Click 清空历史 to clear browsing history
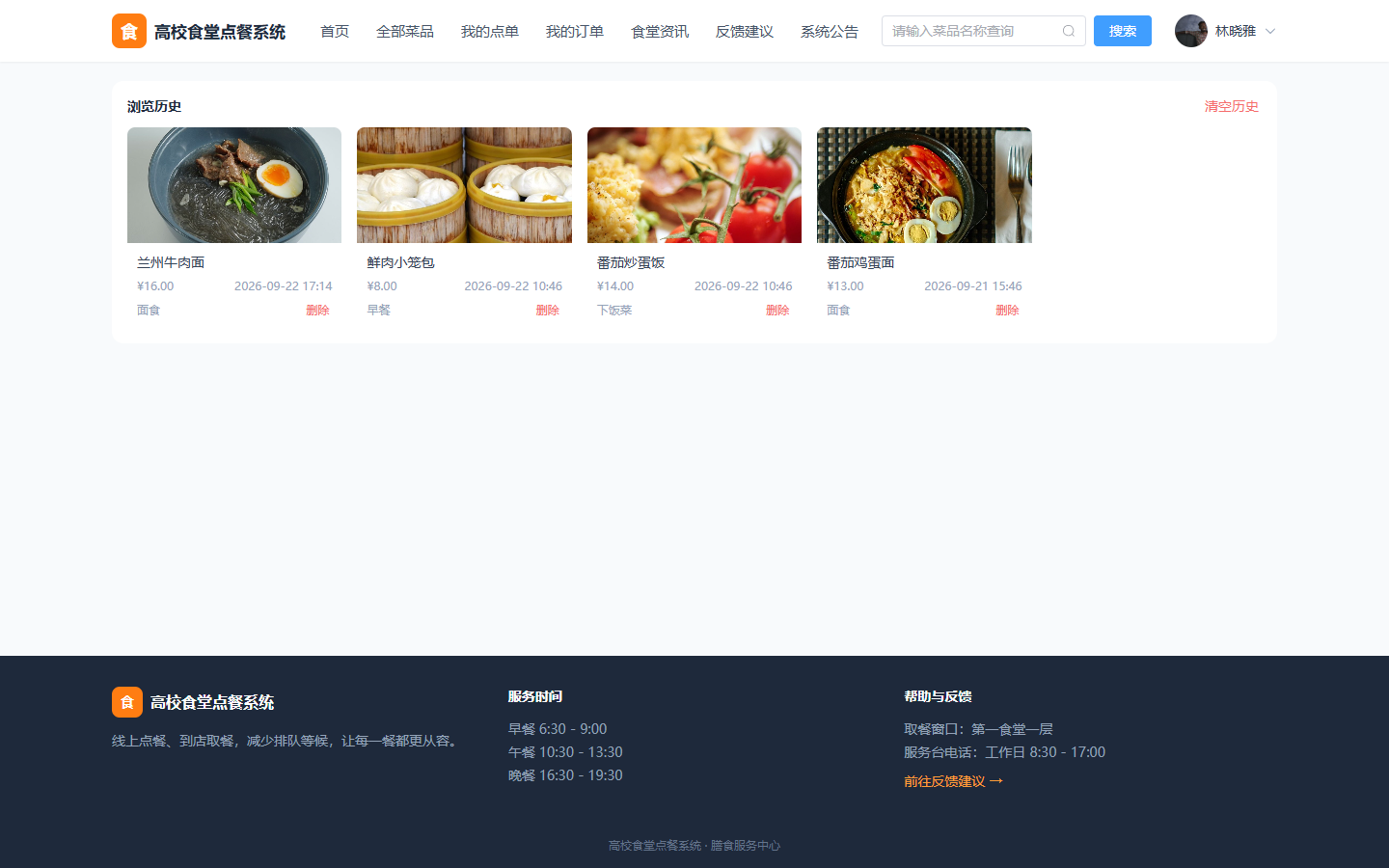1389x868 pixels. tap(1232, 106)
